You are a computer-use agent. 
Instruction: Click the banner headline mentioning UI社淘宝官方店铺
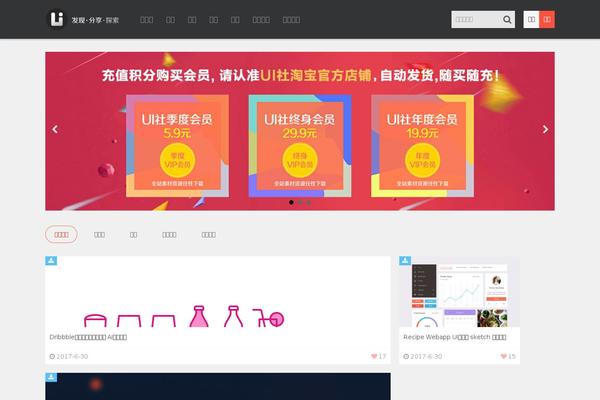pyautogui.click(x=300, y=75)
